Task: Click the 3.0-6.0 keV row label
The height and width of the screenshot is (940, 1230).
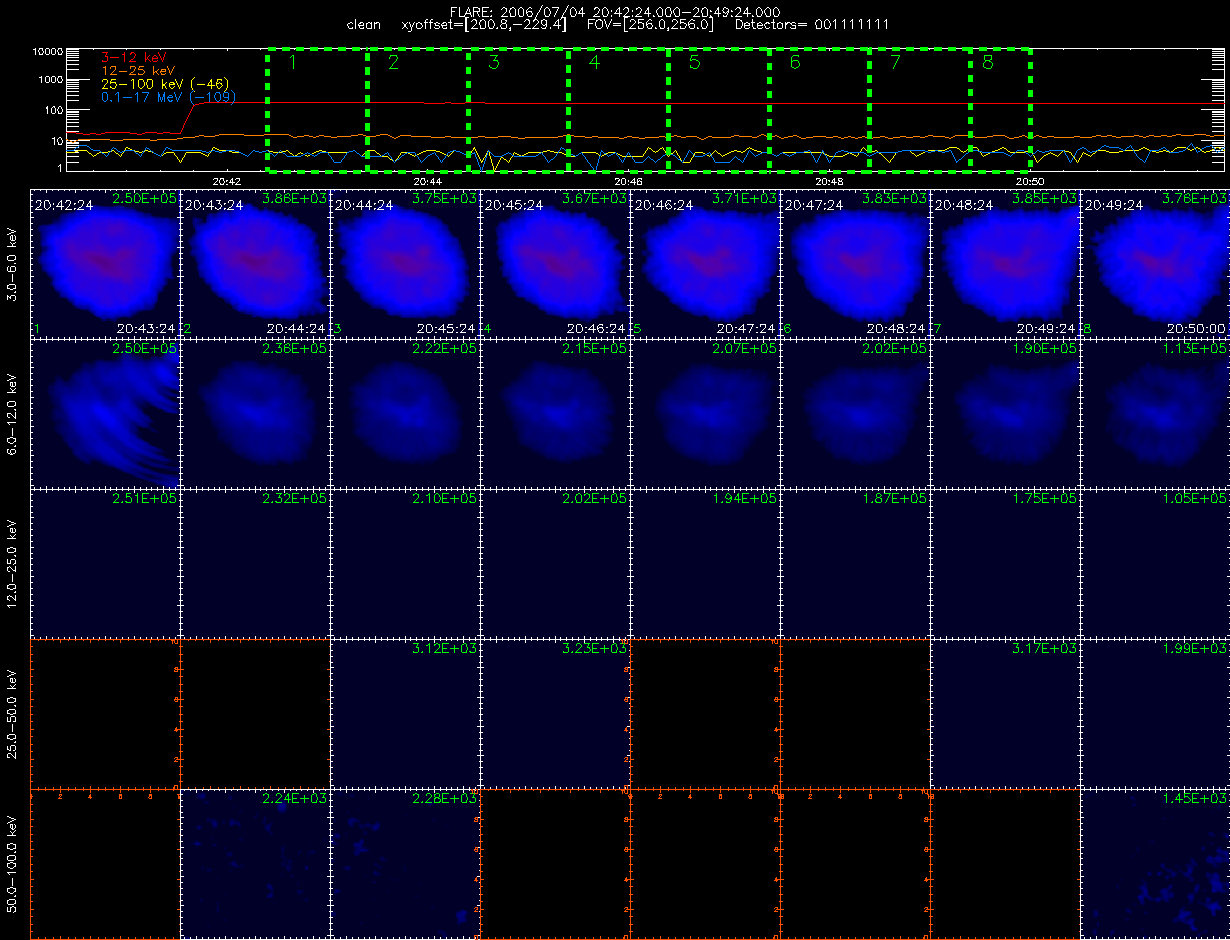Action: click(12, 263)
